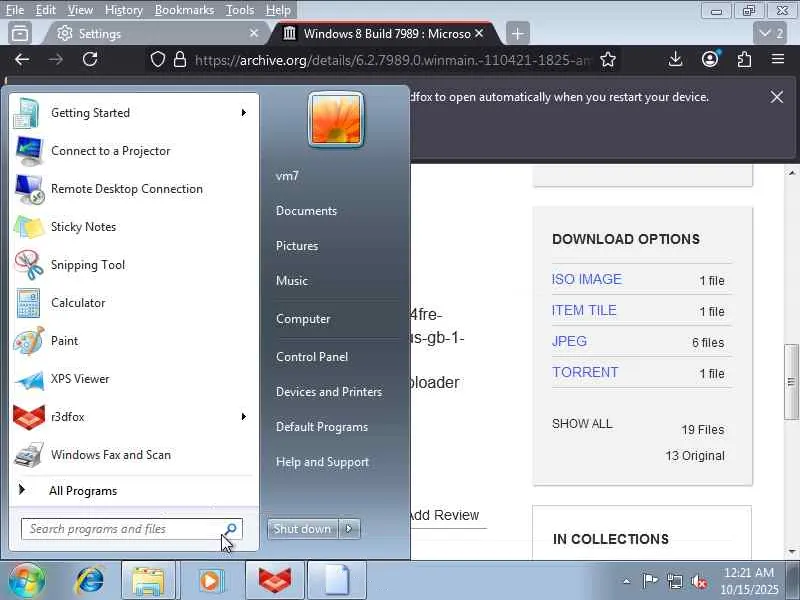Open Action Center flag in tray

pos(649,581)
